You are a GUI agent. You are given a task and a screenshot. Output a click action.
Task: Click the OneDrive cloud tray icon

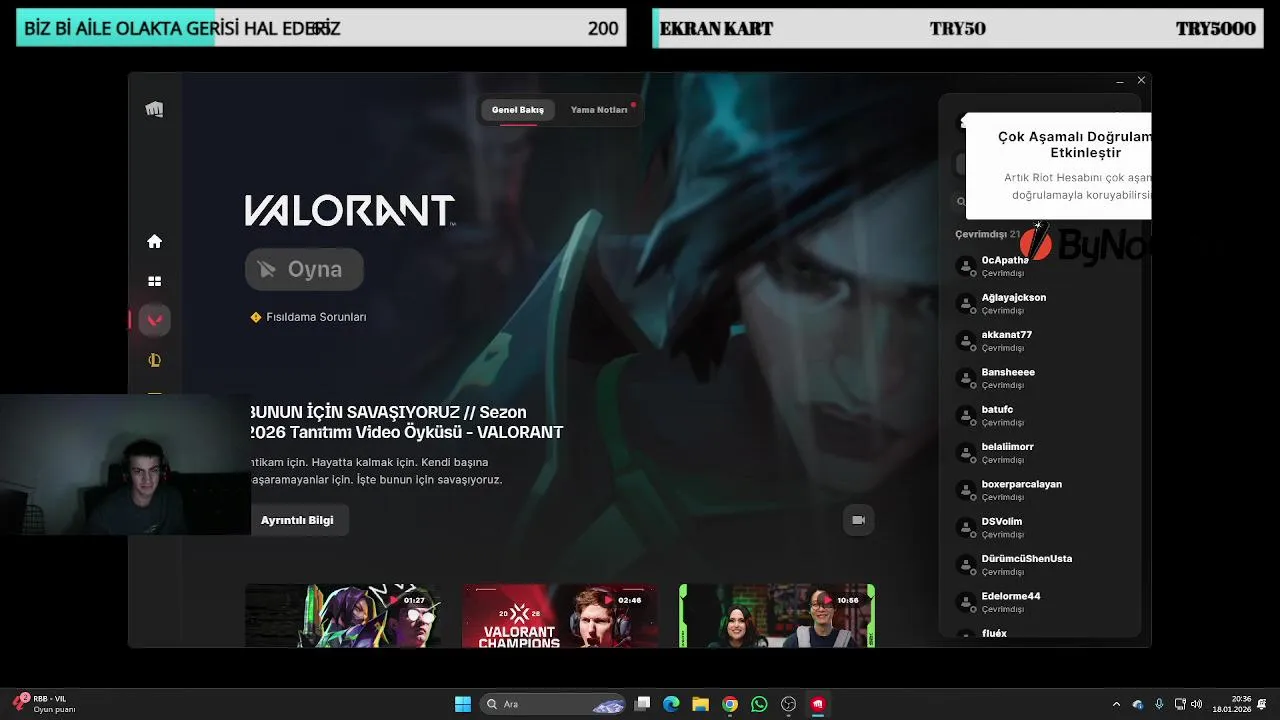click(x=1138, y=704)
